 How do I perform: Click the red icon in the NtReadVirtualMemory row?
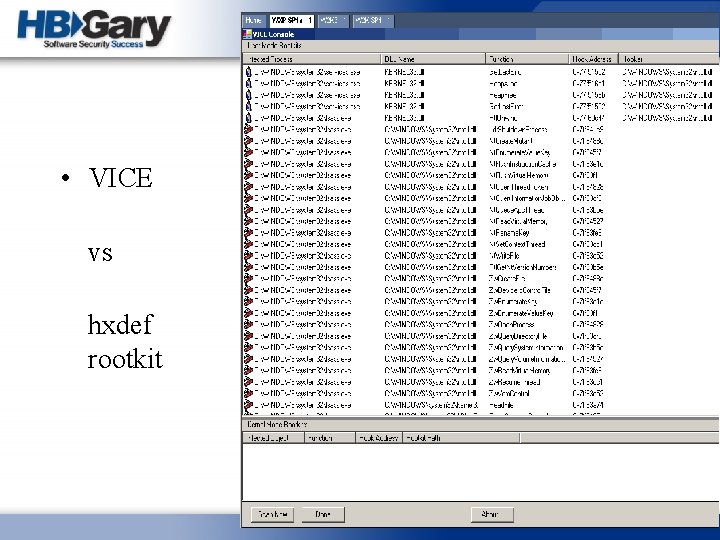(x=248, y=221)
